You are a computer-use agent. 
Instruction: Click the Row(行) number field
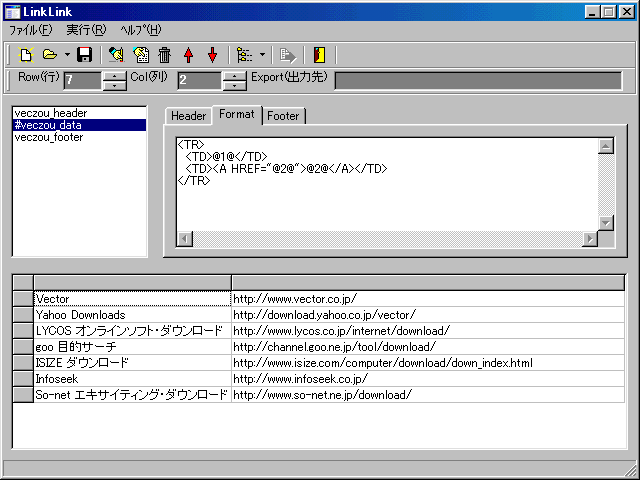click(82, 80)
